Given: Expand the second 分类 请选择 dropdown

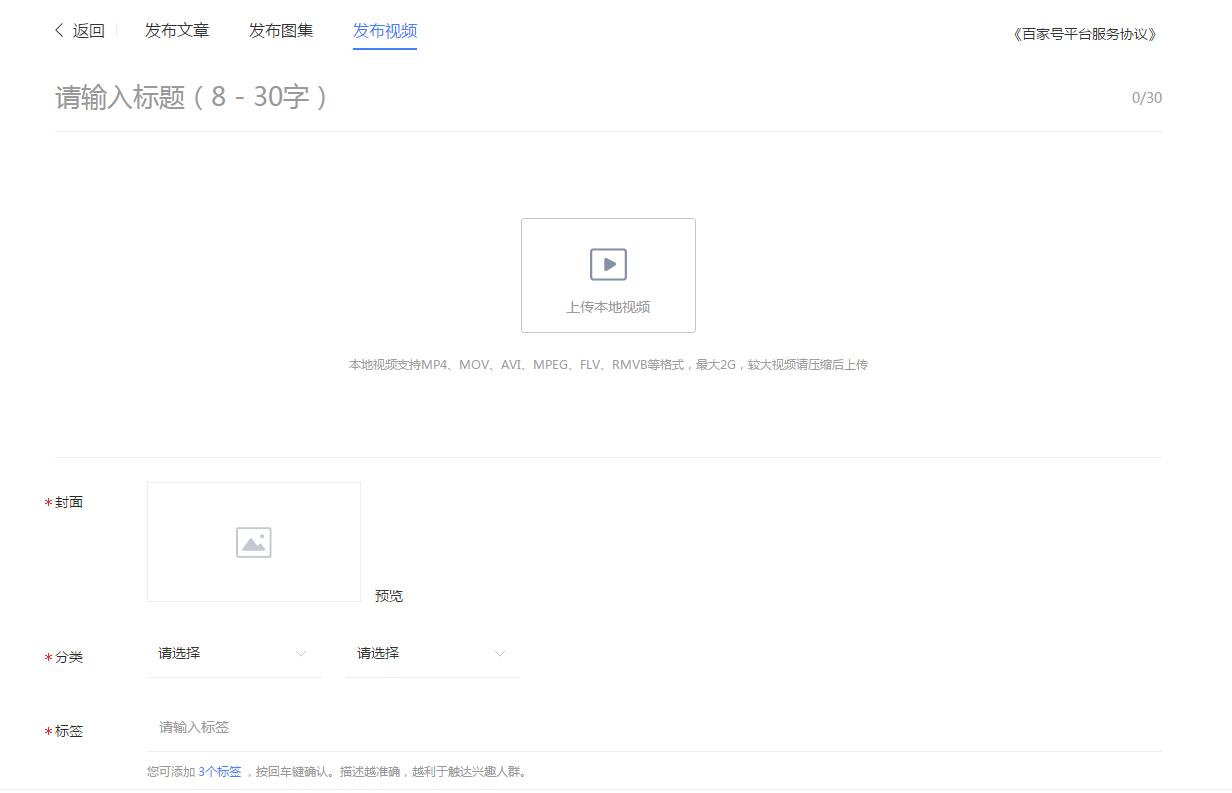Looking at the screenshot, I should pyautogui.click(x=432, y=653).
